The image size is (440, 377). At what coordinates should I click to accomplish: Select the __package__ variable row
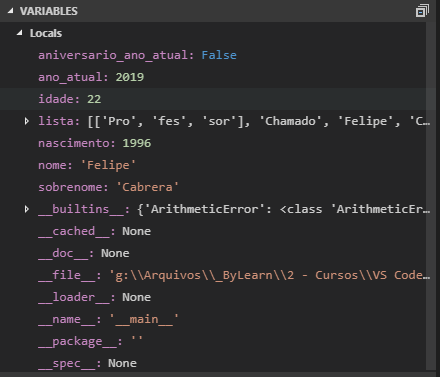pos(213,341)
